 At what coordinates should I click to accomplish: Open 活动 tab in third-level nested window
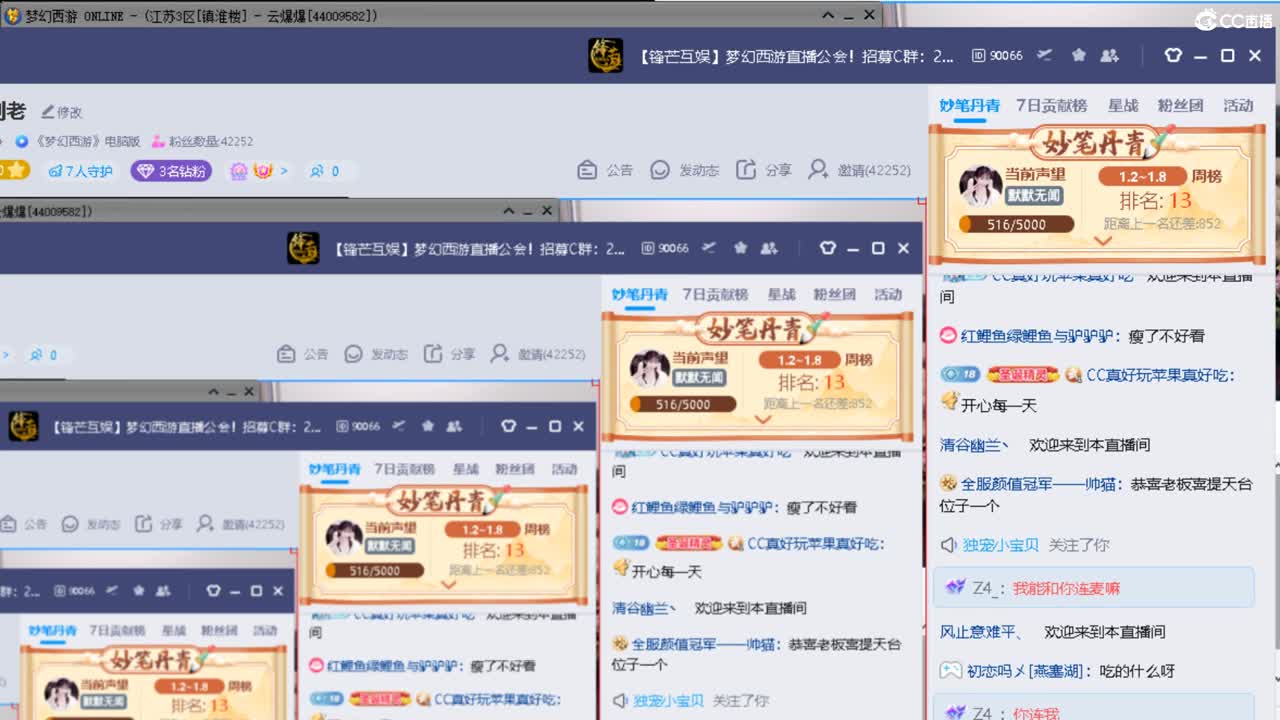pyautogui.click(x=564, y=469)
